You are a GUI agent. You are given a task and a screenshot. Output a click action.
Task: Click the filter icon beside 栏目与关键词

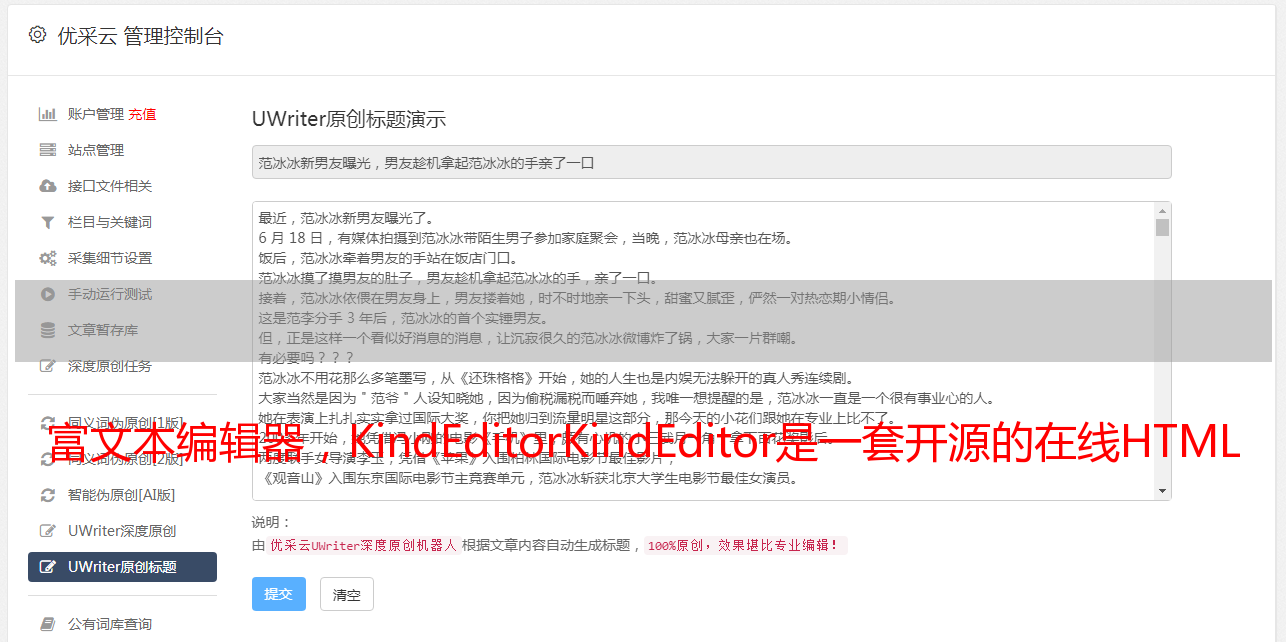pyautogui.click(x=47, y=222)
